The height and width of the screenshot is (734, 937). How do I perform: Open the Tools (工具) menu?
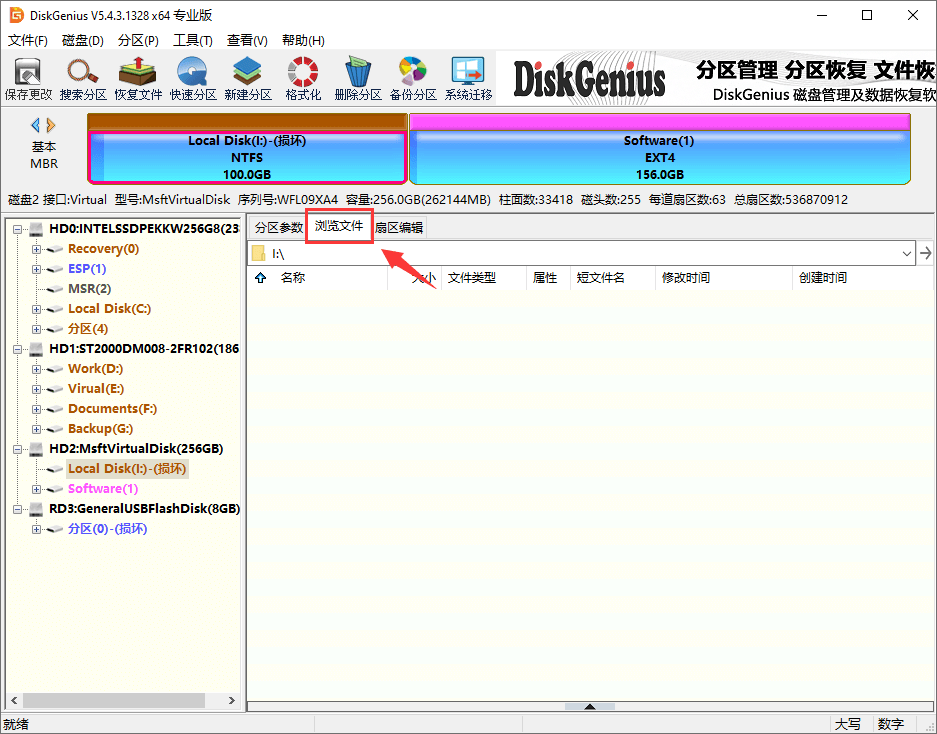(192, 41)
